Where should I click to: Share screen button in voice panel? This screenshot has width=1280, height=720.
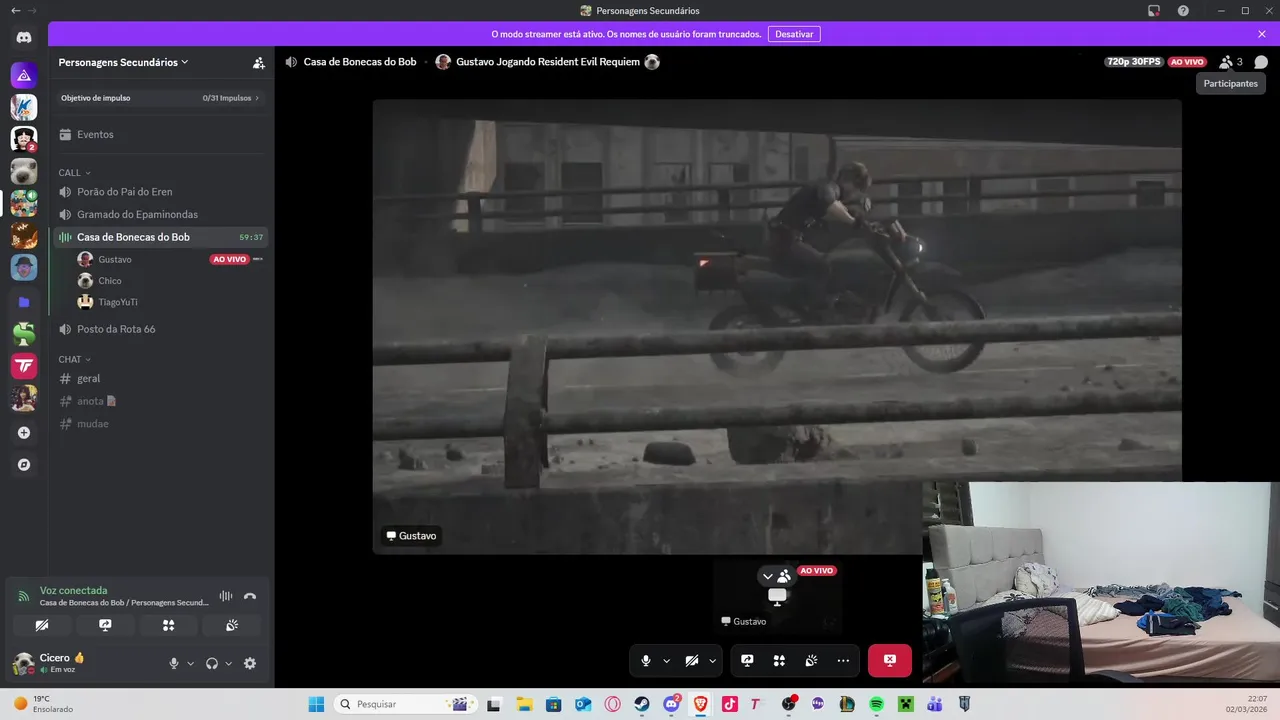point(105,625)
